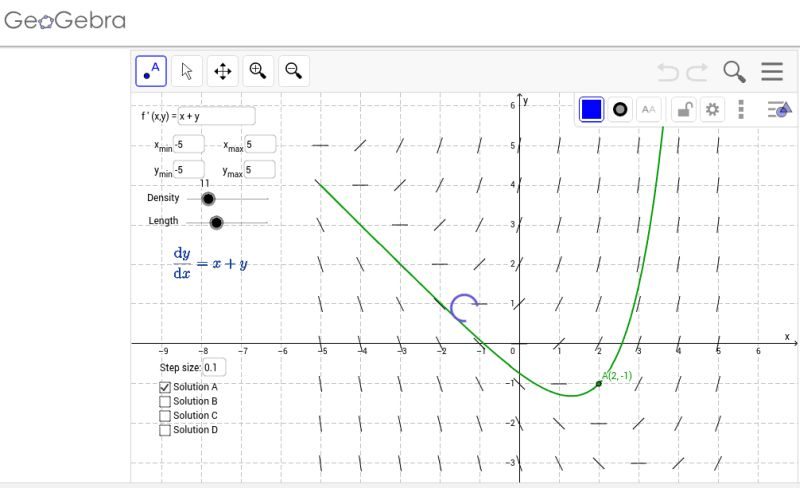Check the Solution C checkbox
This screenshot has height=488, width=800.
click(x=165, y=416)
